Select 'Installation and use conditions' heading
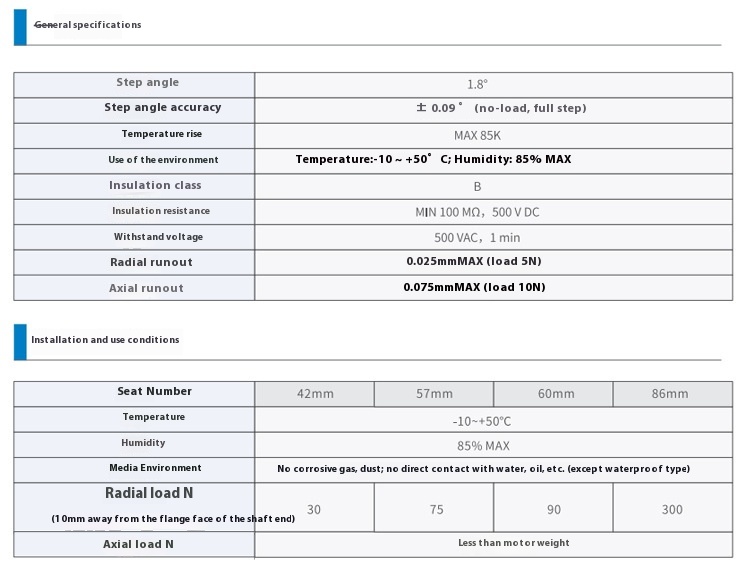This screenshot has width=750, height=570. [105, 340]
